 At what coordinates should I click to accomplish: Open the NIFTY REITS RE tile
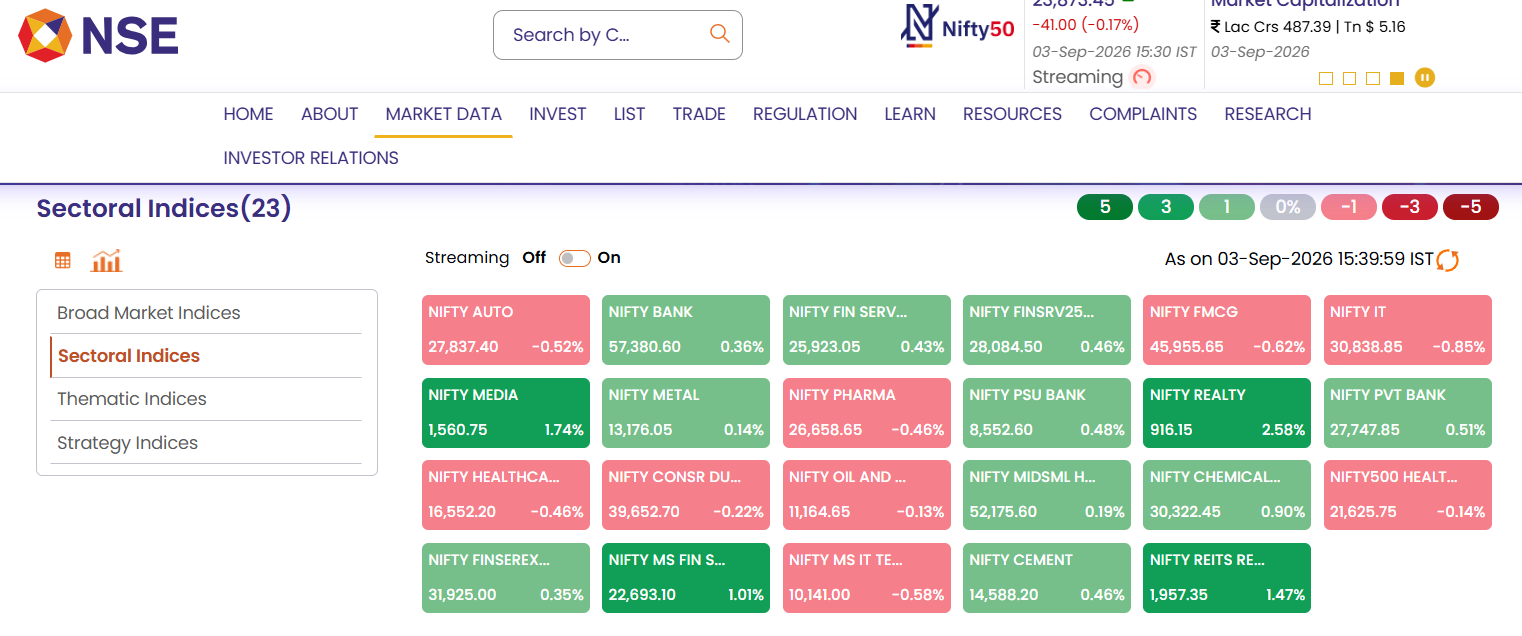pyautogui.click(x=1227, y=578)
